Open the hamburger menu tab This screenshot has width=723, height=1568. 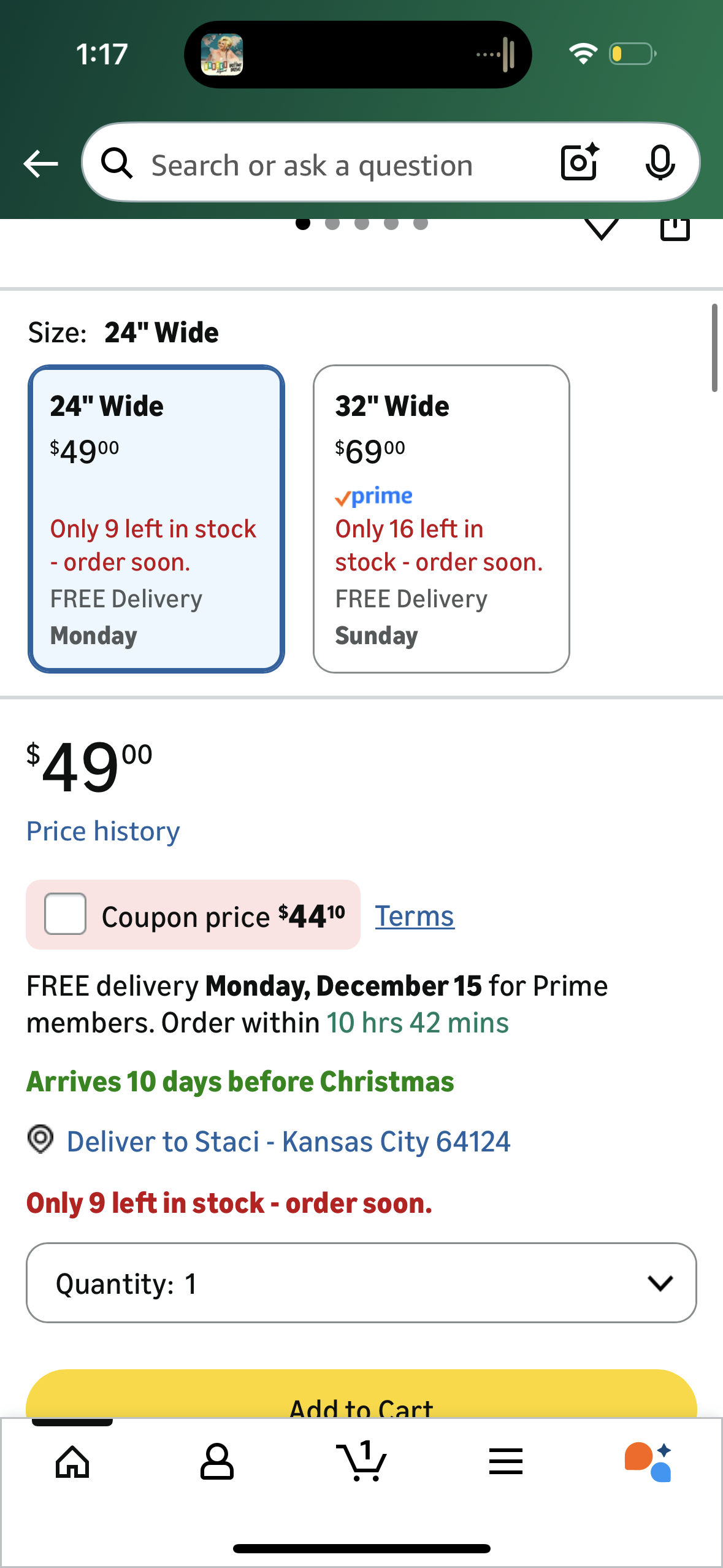point(506,1461)
